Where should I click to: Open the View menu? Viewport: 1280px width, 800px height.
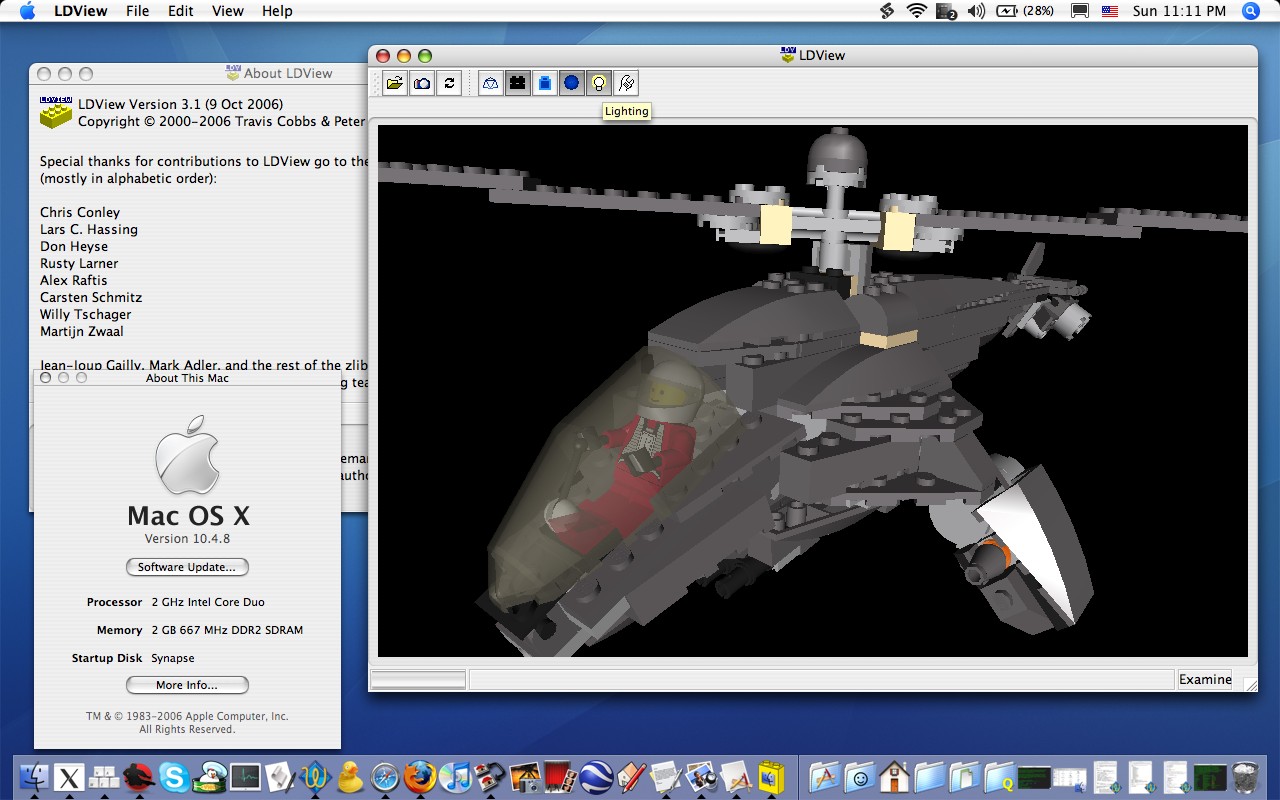(x=227, y=11)
